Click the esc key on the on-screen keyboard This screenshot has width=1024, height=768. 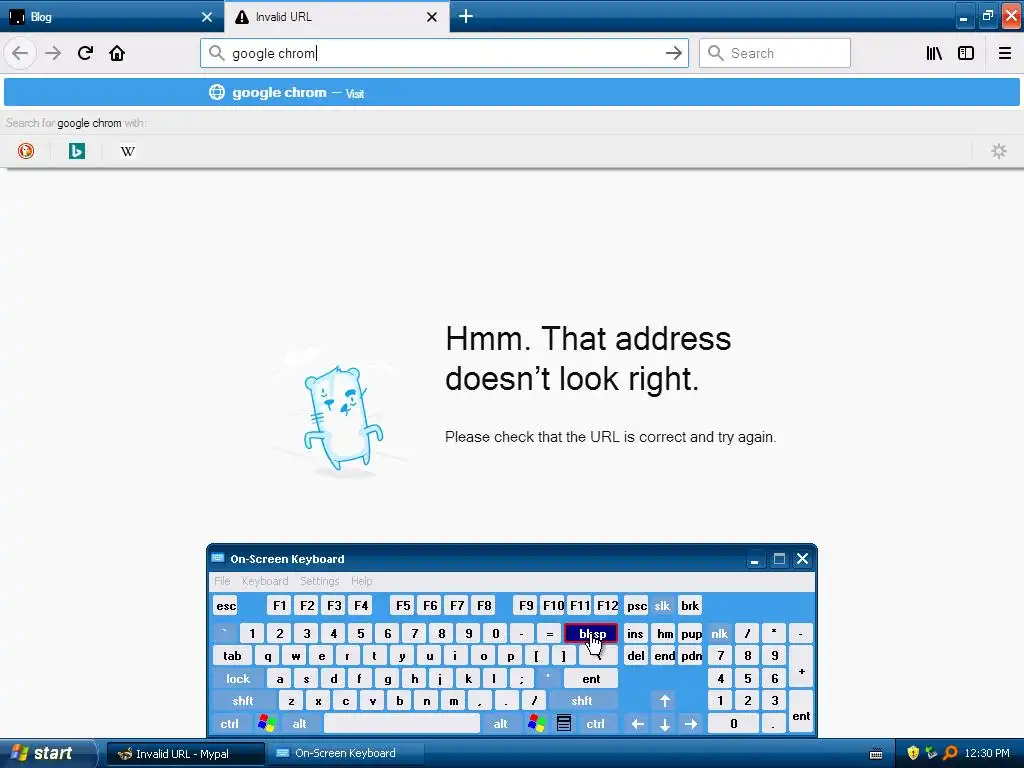click(226, 605)
